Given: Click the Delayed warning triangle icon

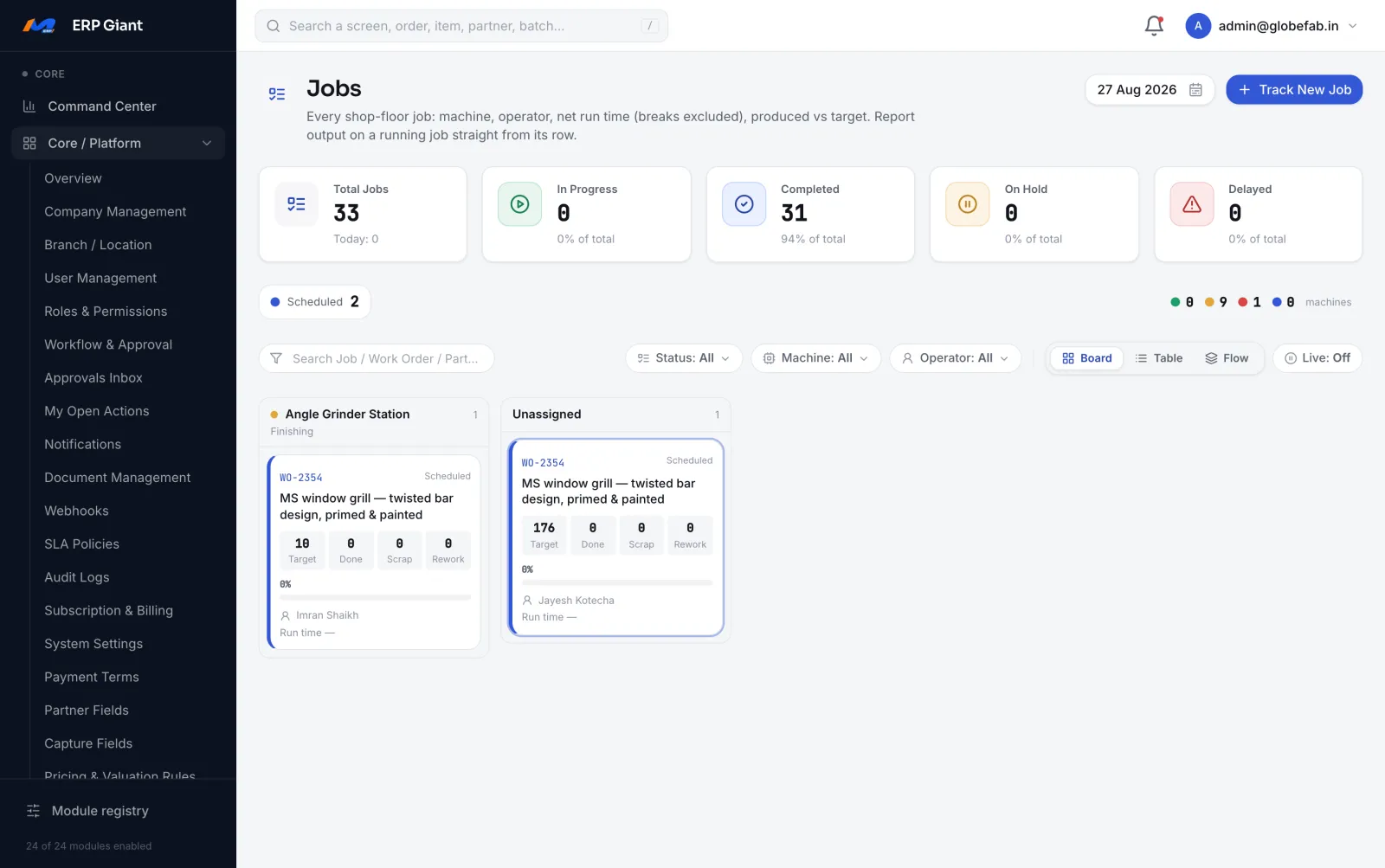Looking at the screenshot, I should (1191, 204).
